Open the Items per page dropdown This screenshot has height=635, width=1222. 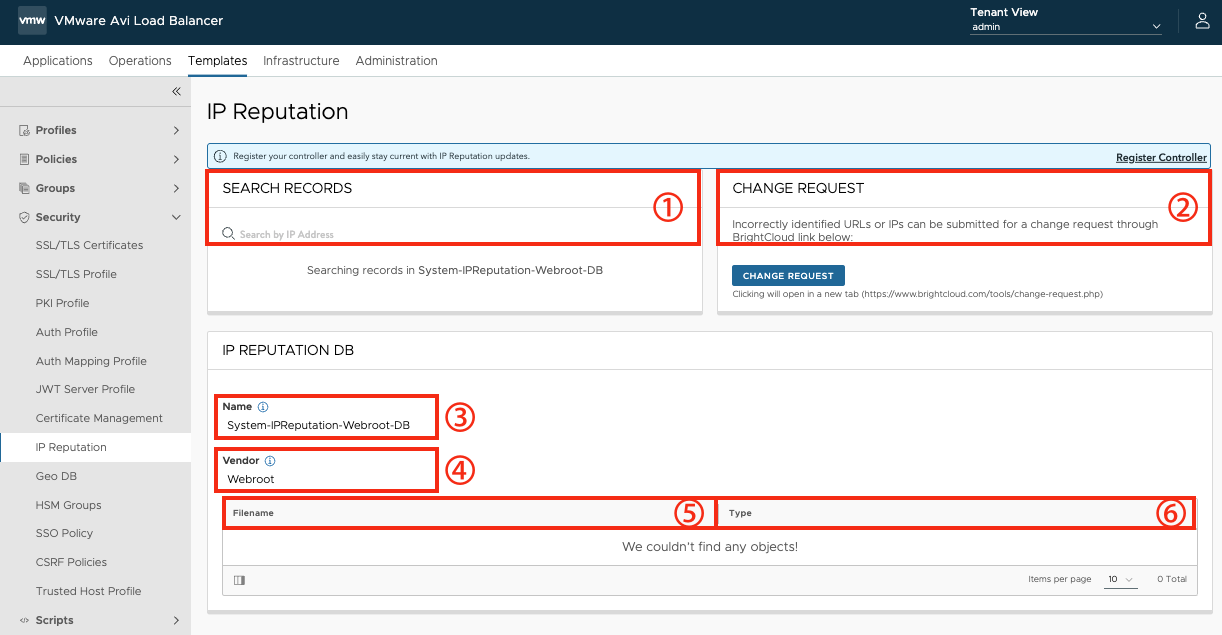[x=1121, y=579]
